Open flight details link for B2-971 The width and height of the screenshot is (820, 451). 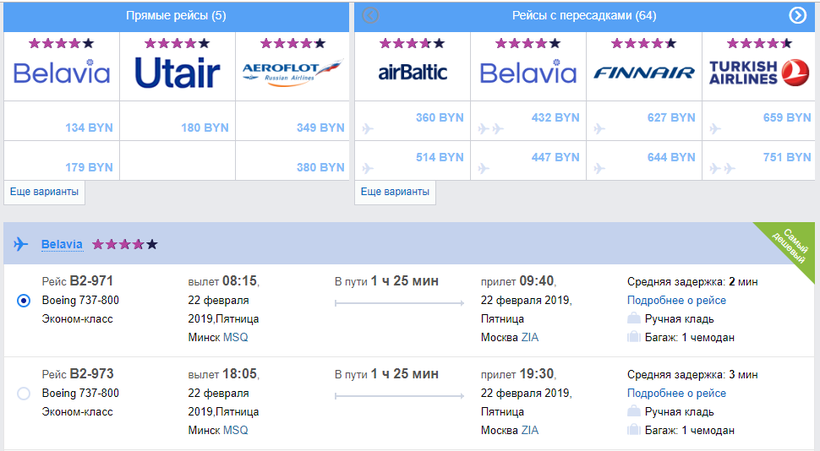point(676,300)
